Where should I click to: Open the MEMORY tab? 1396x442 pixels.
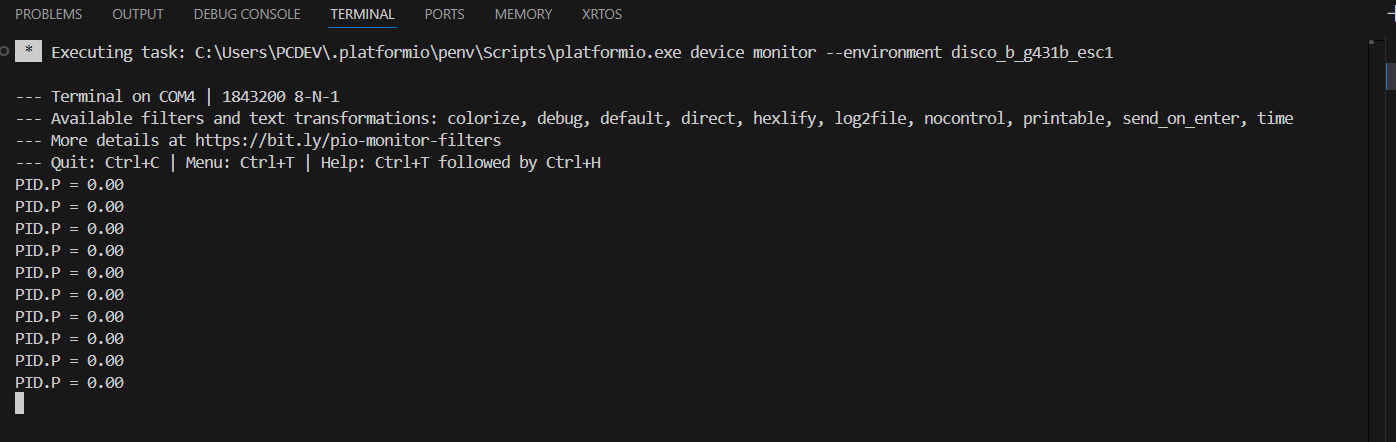tap(523, 14)
